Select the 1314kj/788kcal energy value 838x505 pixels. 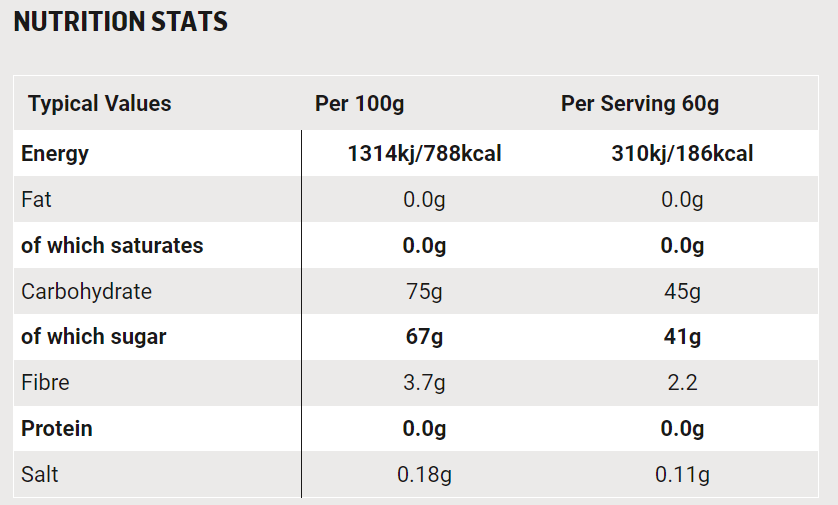pos(424,154)
